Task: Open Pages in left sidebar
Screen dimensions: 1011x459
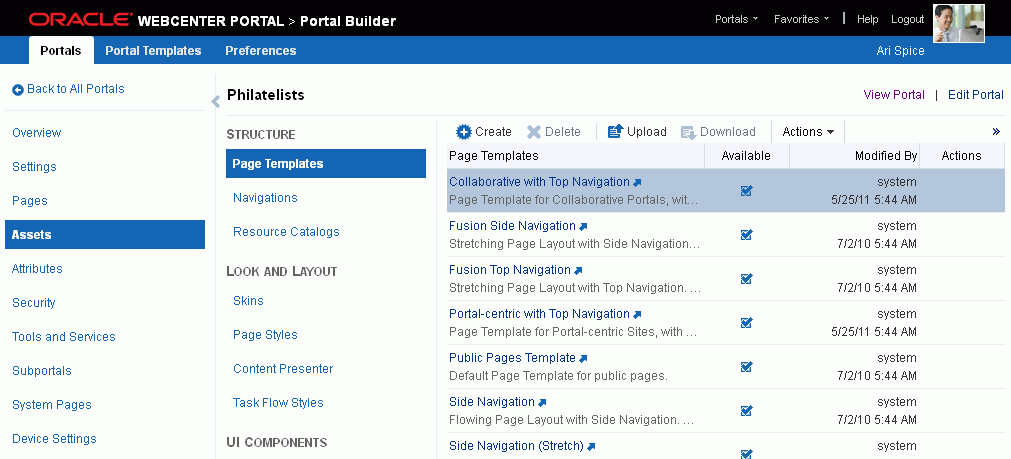Action: pyautogui.click(x=30, y=200)
